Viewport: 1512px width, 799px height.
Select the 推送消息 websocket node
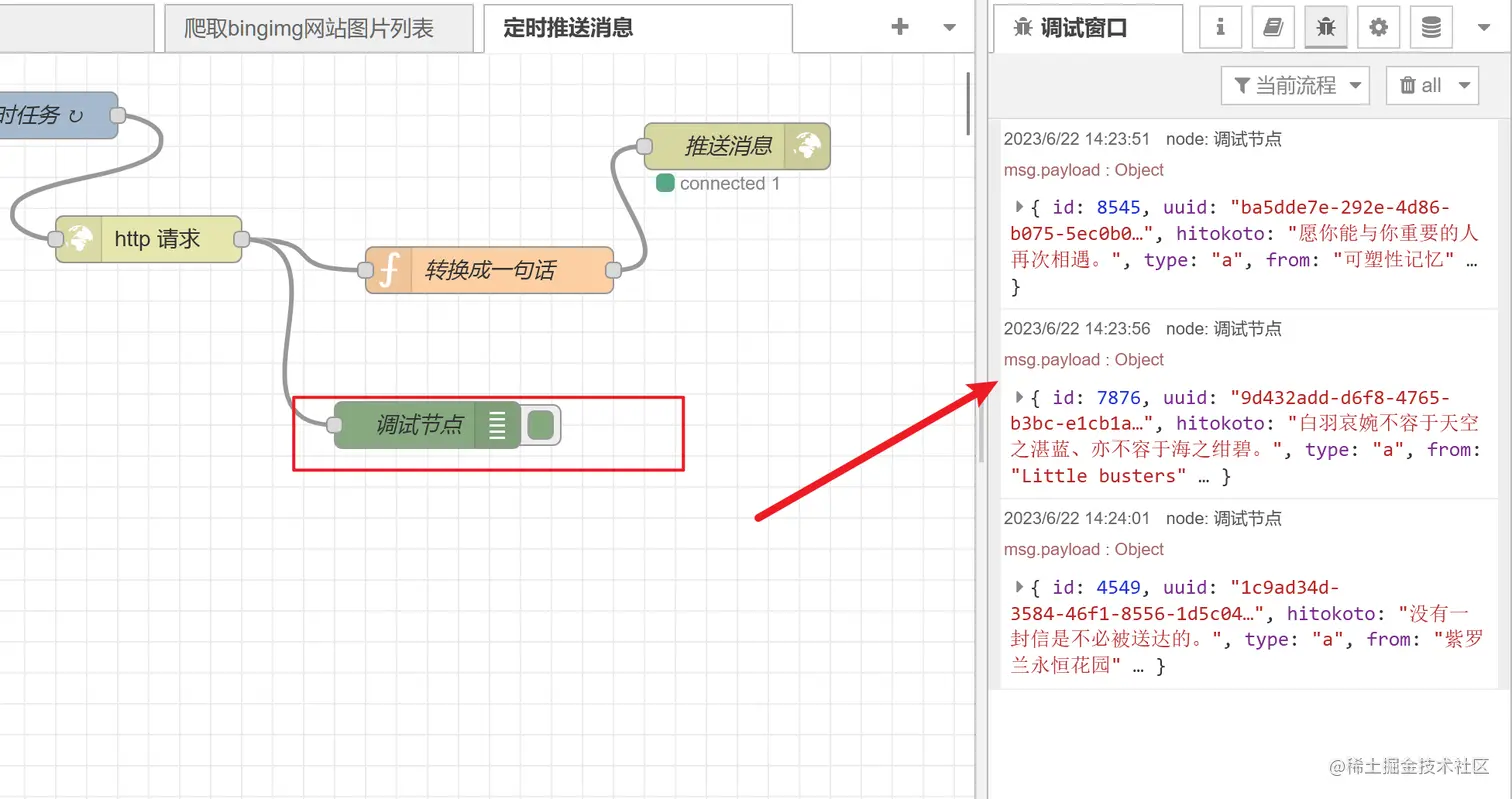pyautogui.click(x=737, y=146)
